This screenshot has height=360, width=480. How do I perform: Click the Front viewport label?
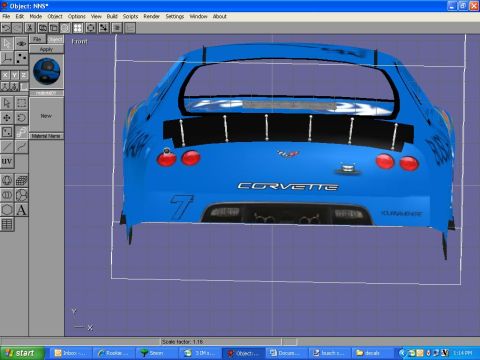[80, 41]
